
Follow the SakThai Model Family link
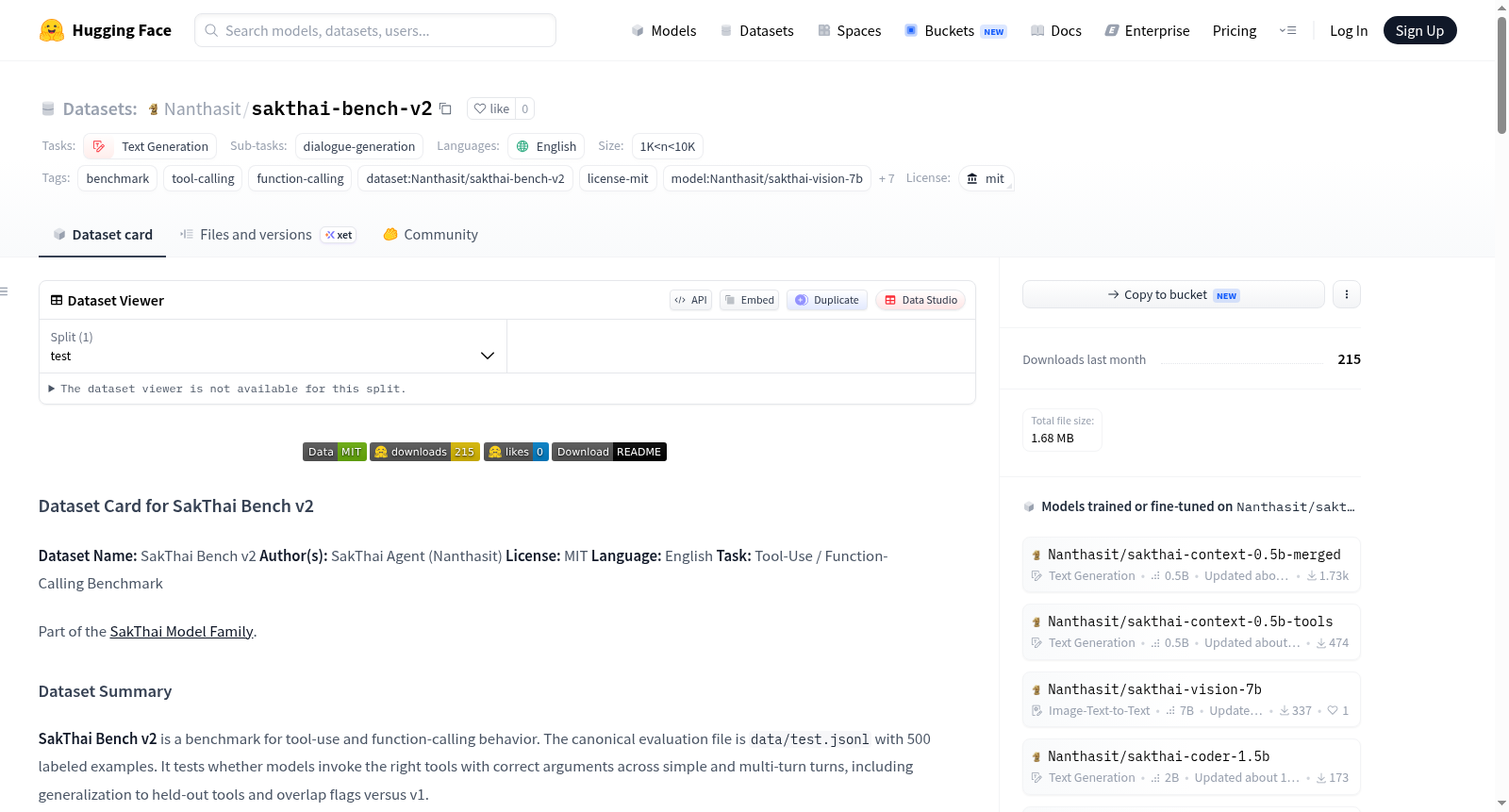[181, 632]
